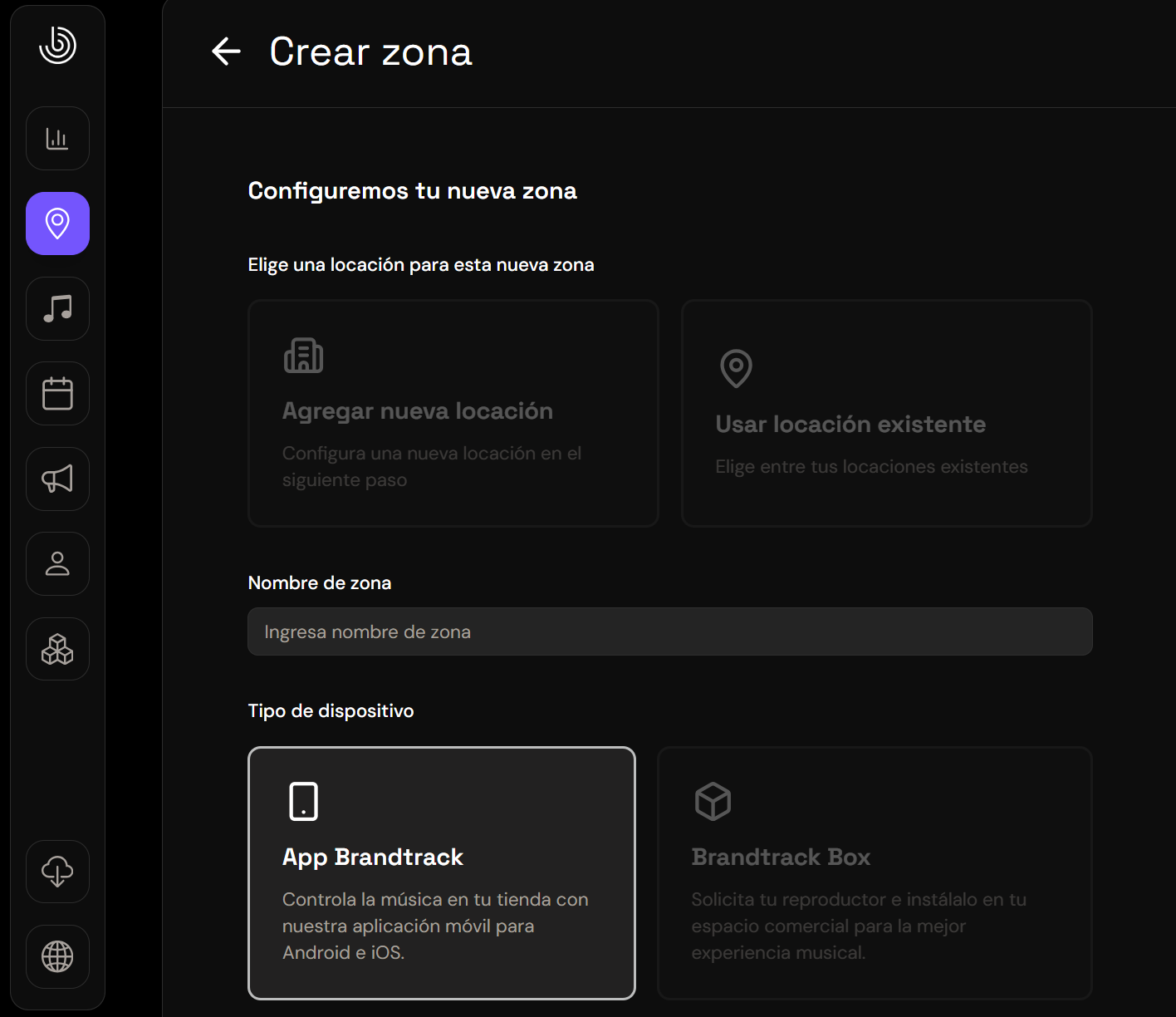Choose Brandtrack Box device type

coord(875,873)
